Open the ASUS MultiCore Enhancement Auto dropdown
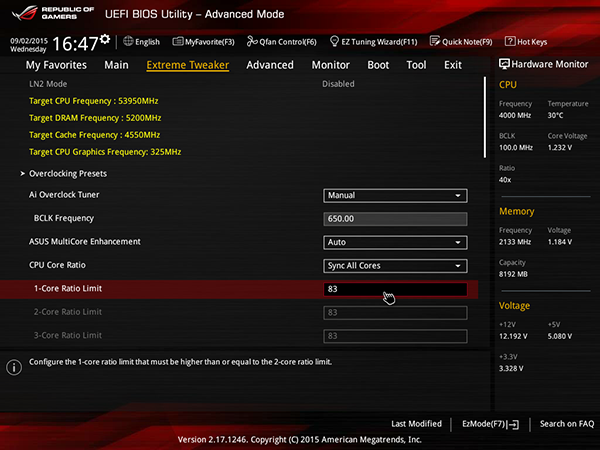Viewport: 600px width, 450px height. 395,242
